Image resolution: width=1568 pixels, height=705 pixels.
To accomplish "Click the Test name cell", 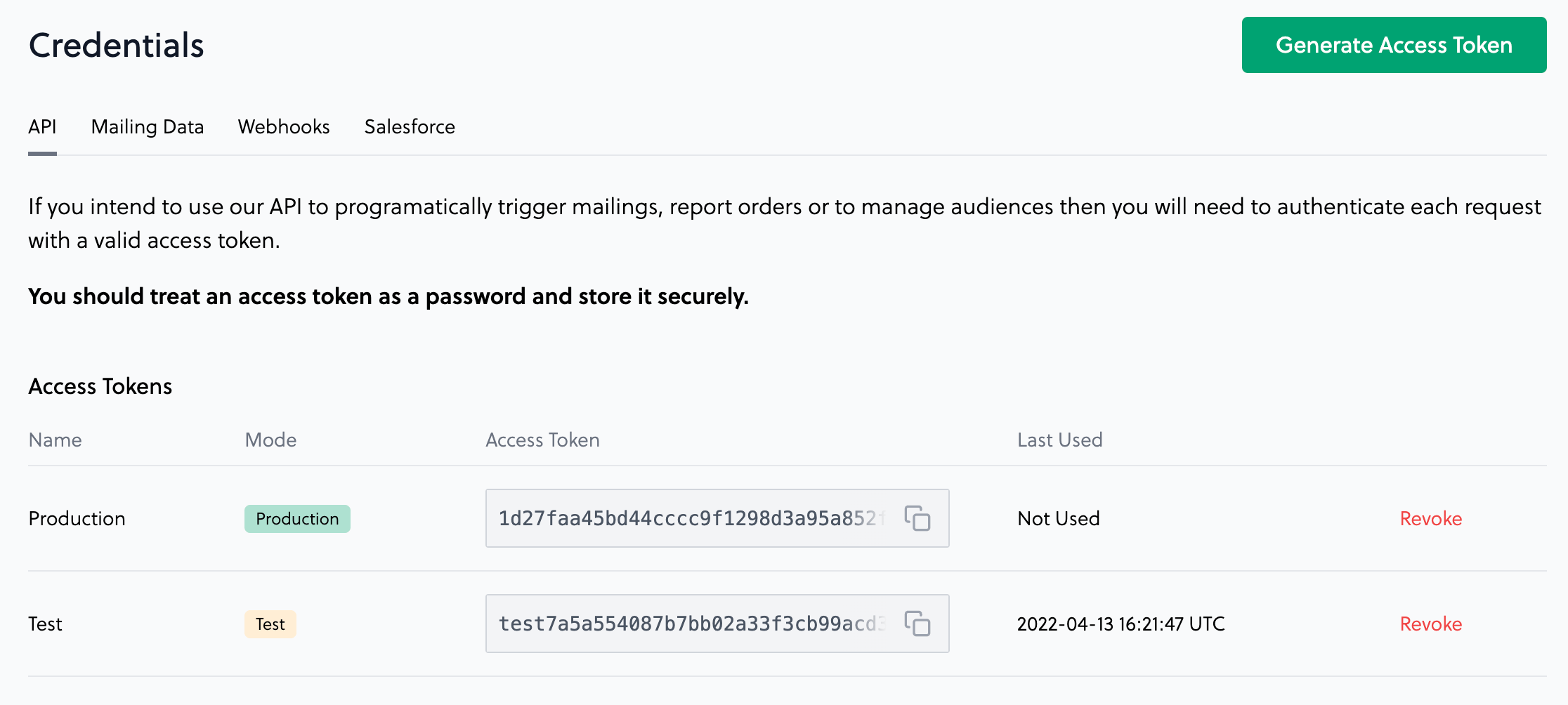I will pos(45,624).
